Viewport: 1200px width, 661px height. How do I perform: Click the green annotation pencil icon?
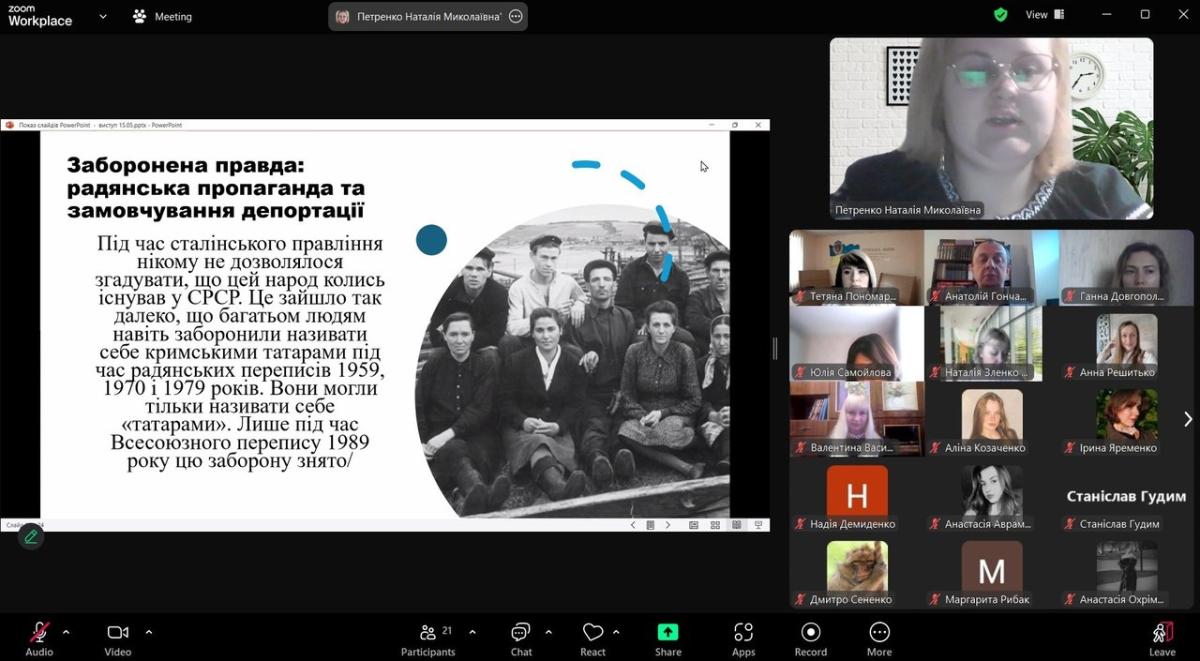[x=31, y=537]
